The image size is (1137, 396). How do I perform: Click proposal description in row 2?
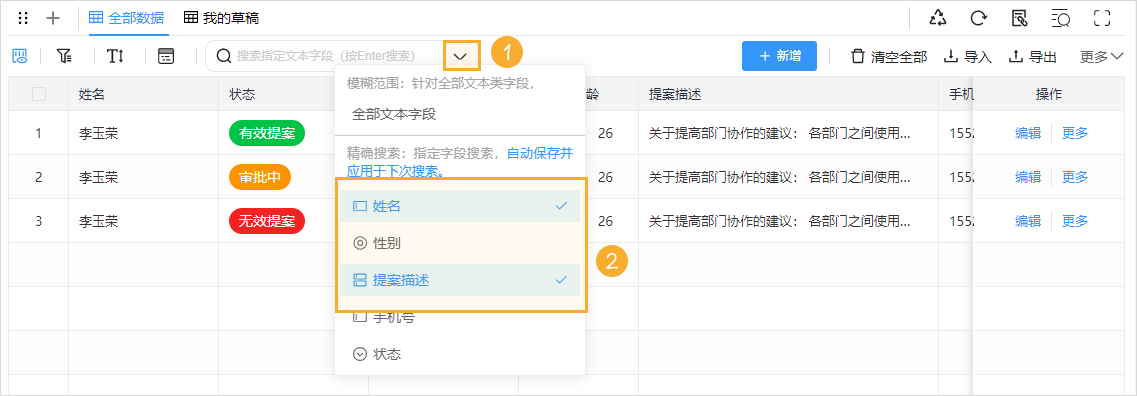(779, 178)
